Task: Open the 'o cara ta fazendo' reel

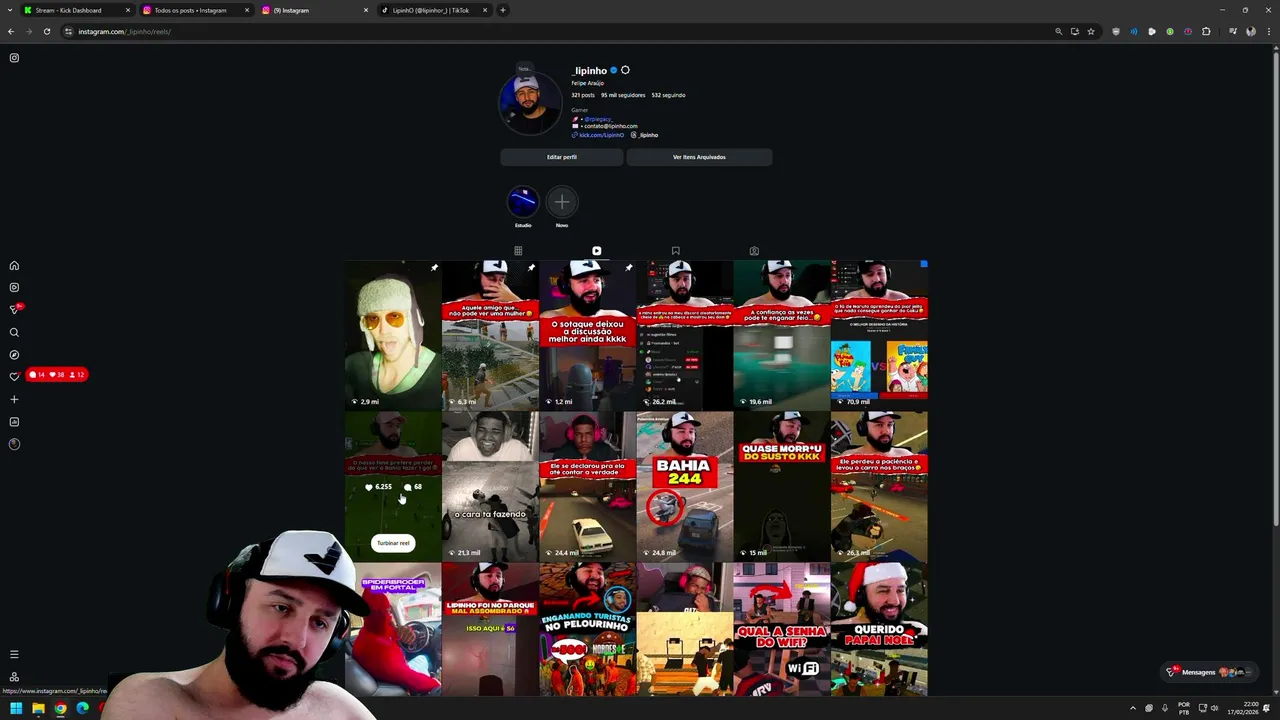Action: (x=490, y=486)
